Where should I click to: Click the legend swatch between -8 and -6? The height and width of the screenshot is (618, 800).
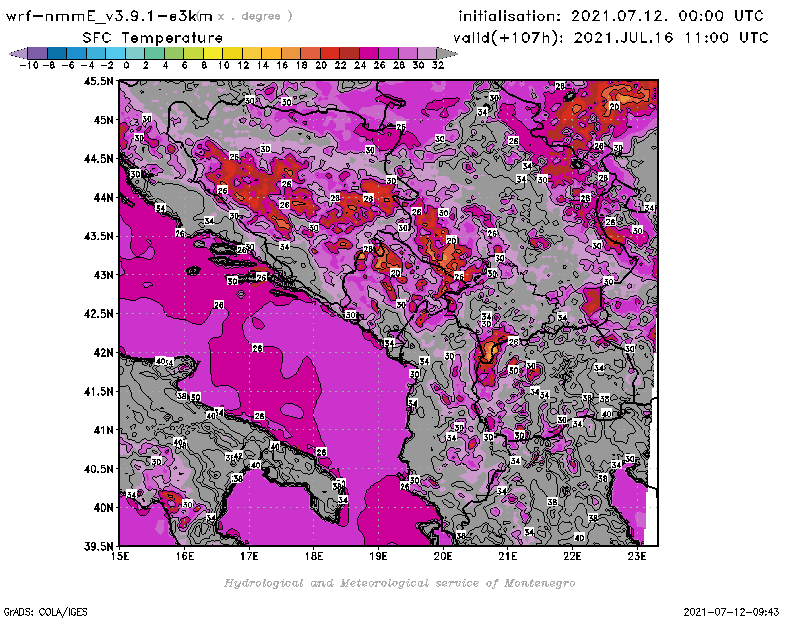[x=57, y=53]
